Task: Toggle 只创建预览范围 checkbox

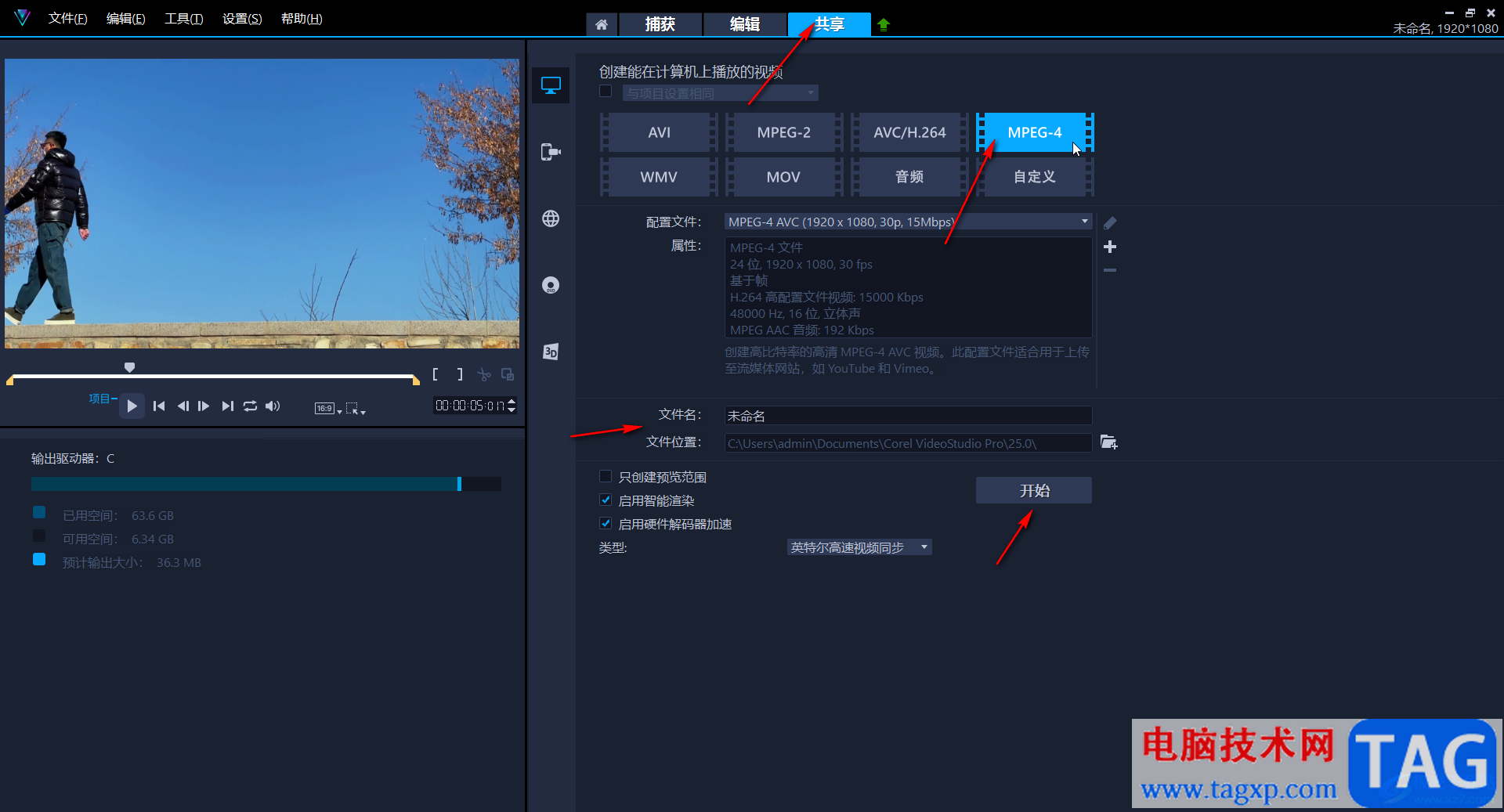Action: (x=606, y=476)
